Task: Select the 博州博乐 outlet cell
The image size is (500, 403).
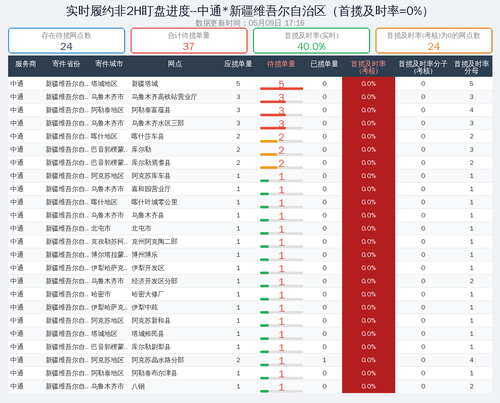Action: (144, 255)
